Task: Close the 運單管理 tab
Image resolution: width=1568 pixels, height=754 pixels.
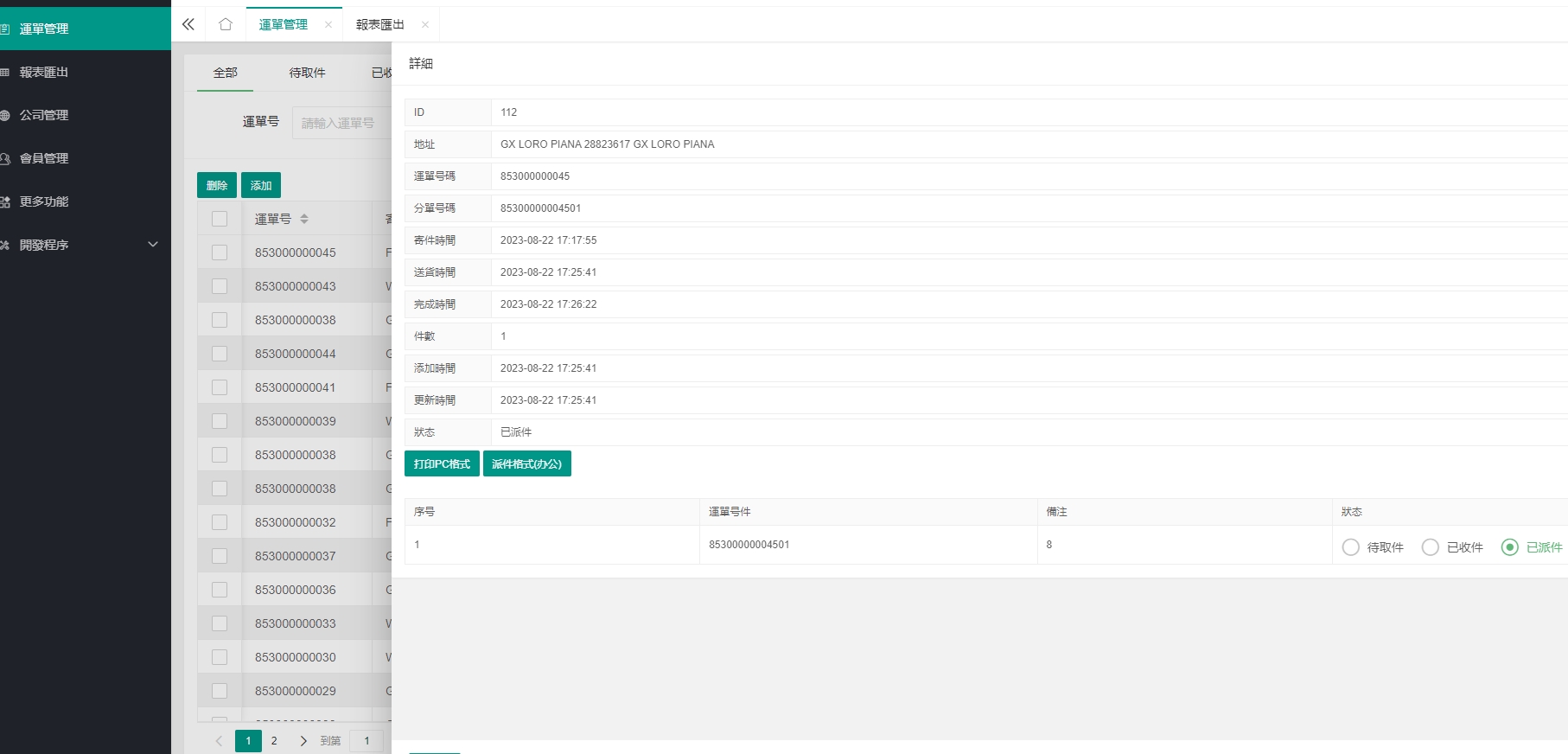Action: click(x=328, y=25)
